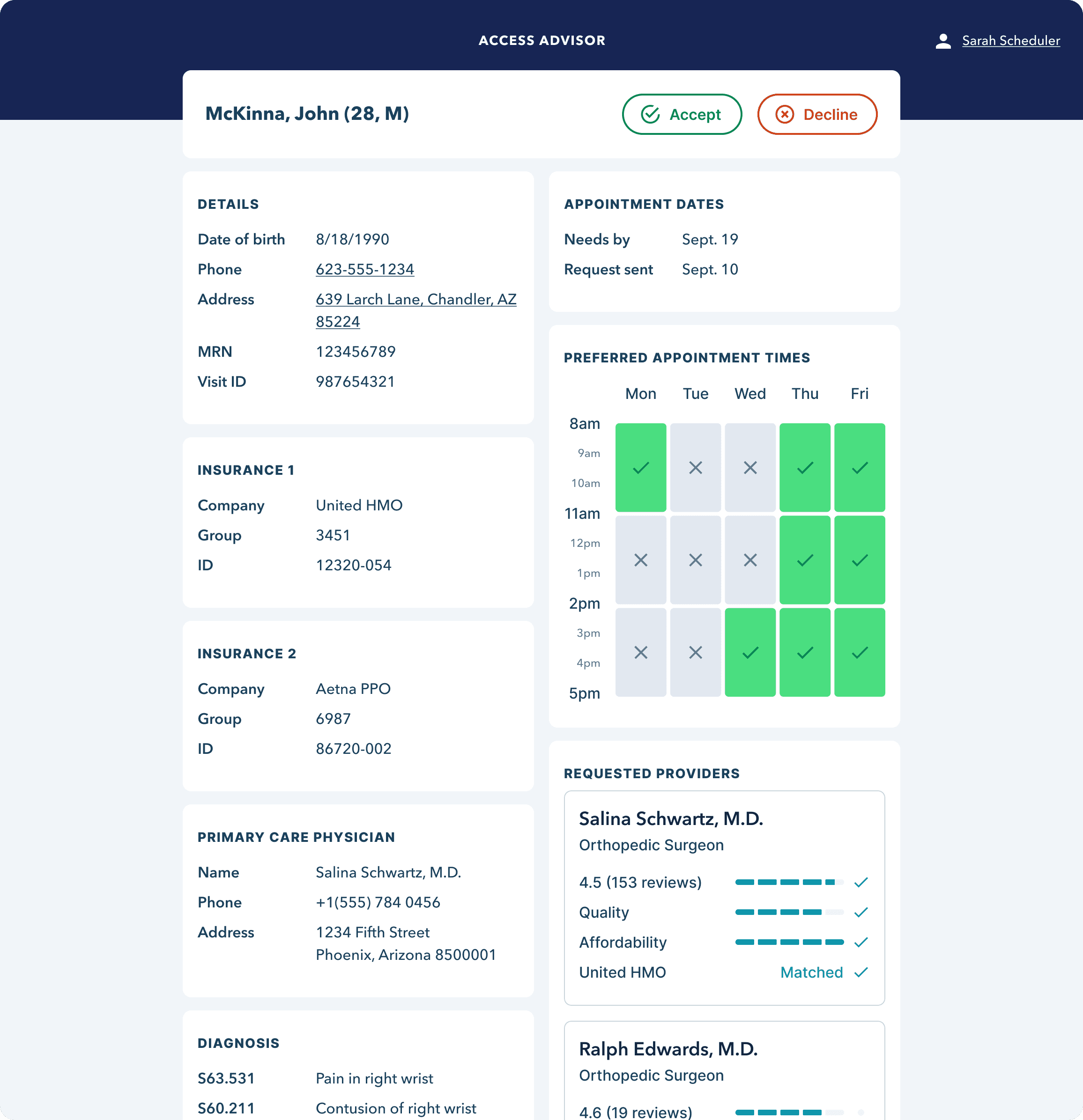Open the 639 Larch Lane address link
The height and width of the screenshot is (1120, 1083).
coord(415,299)
